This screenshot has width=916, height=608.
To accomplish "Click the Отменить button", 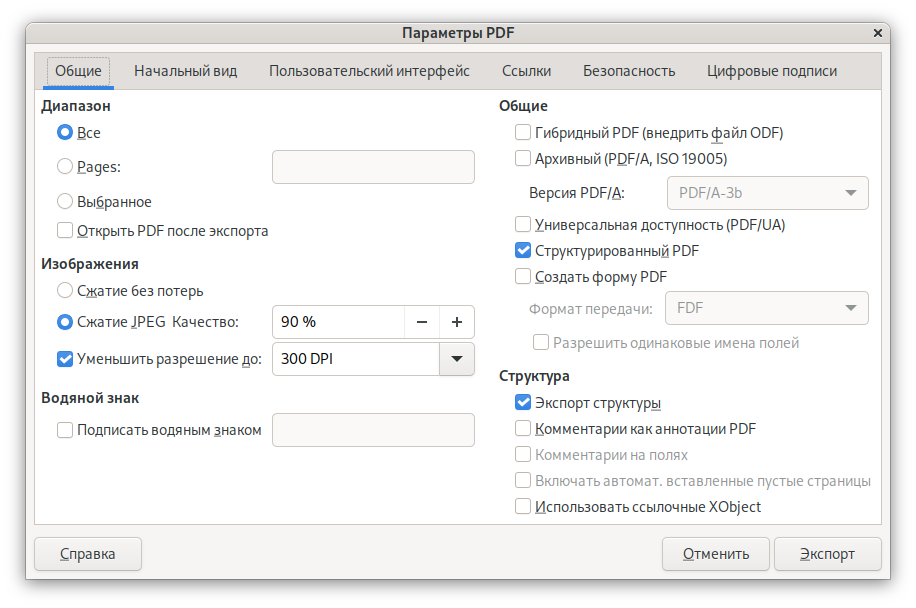I will point(715,554).
